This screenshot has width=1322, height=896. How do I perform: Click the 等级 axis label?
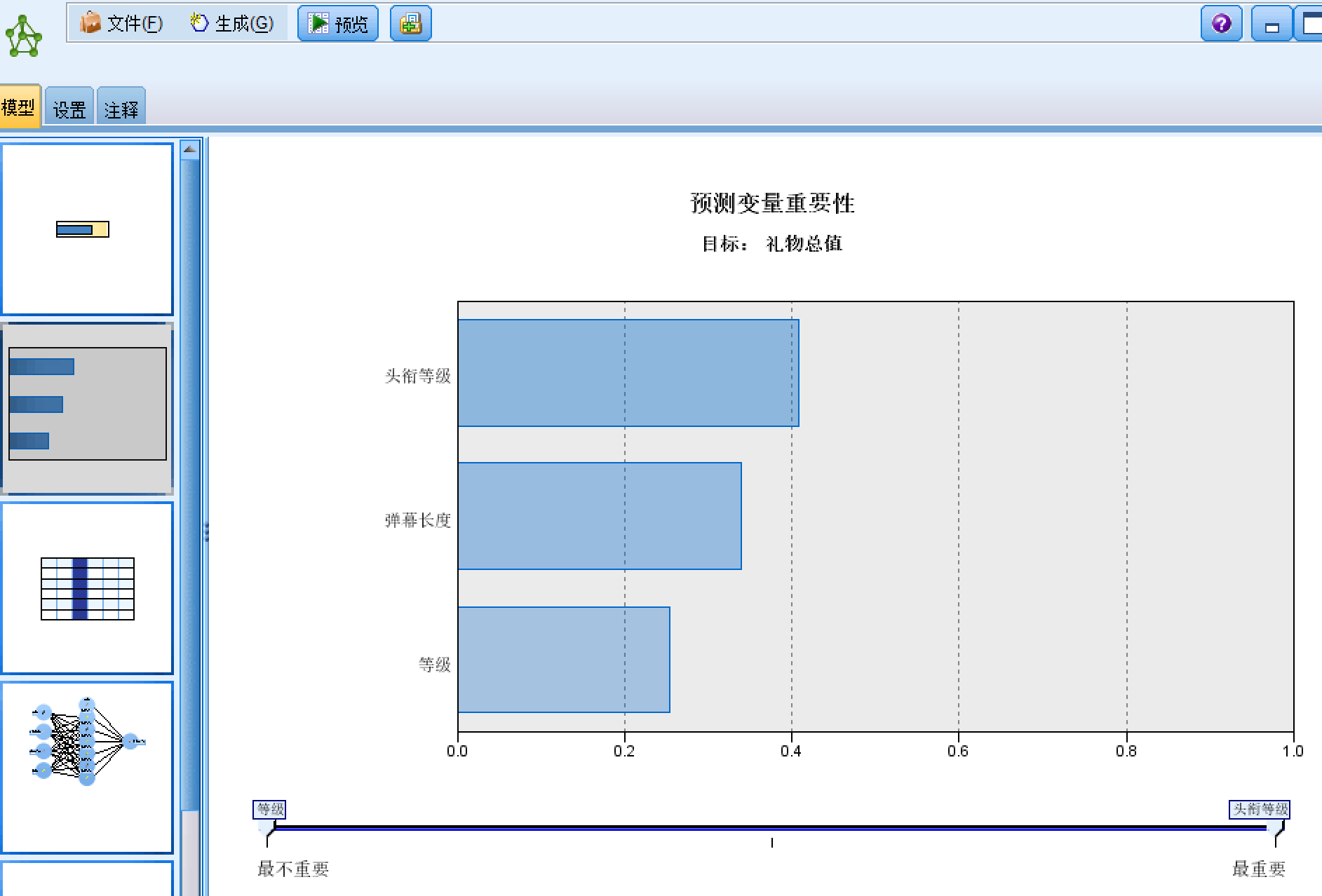(435, 664)
